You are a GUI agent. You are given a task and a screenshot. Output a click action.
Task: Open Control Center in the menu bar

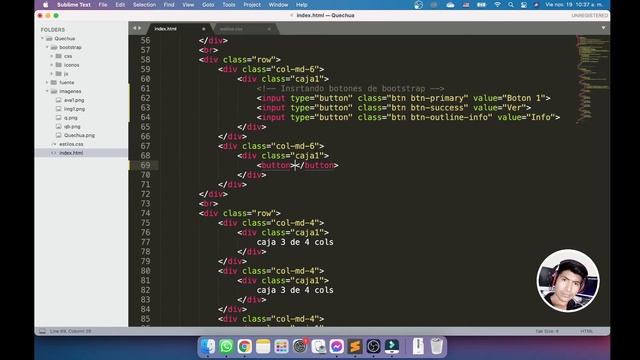[524, 5]
